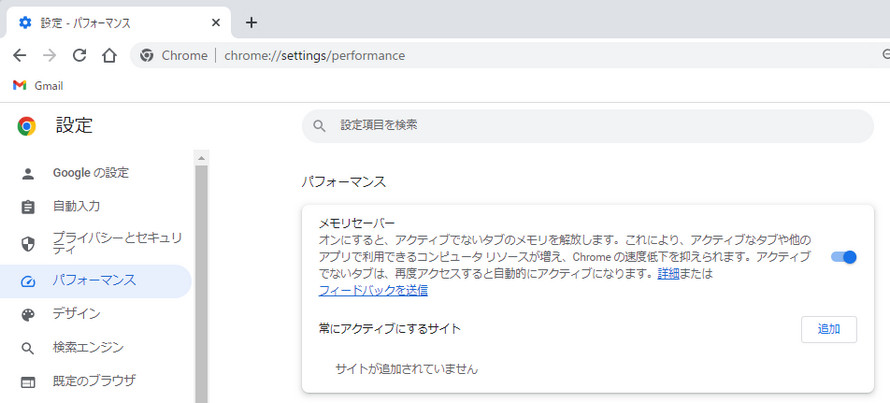Click the reload page icon
890x403 pixels.
(80, 55)
